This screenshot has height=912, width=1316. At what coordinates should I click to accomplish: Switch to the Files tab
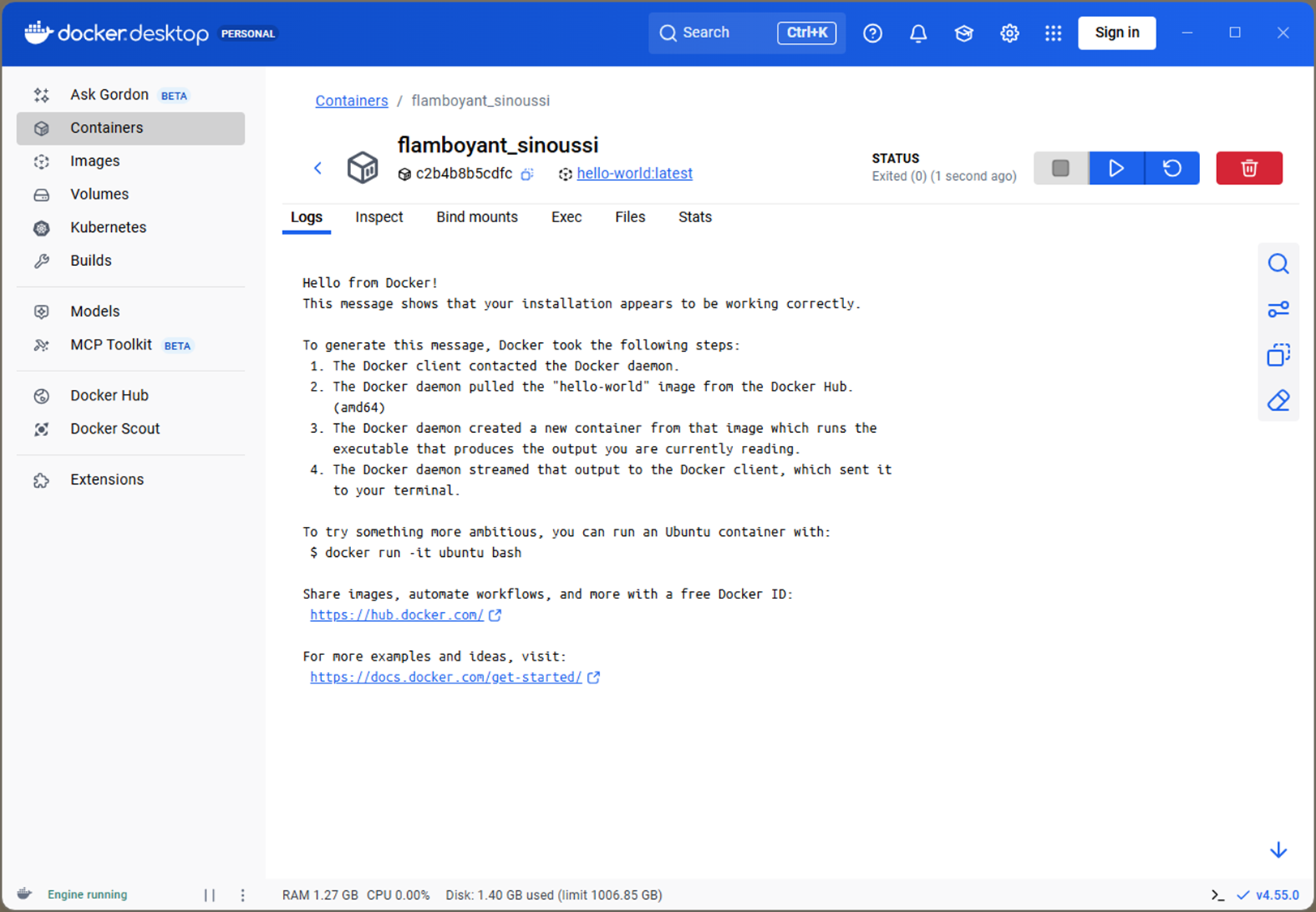coord(630,217)
